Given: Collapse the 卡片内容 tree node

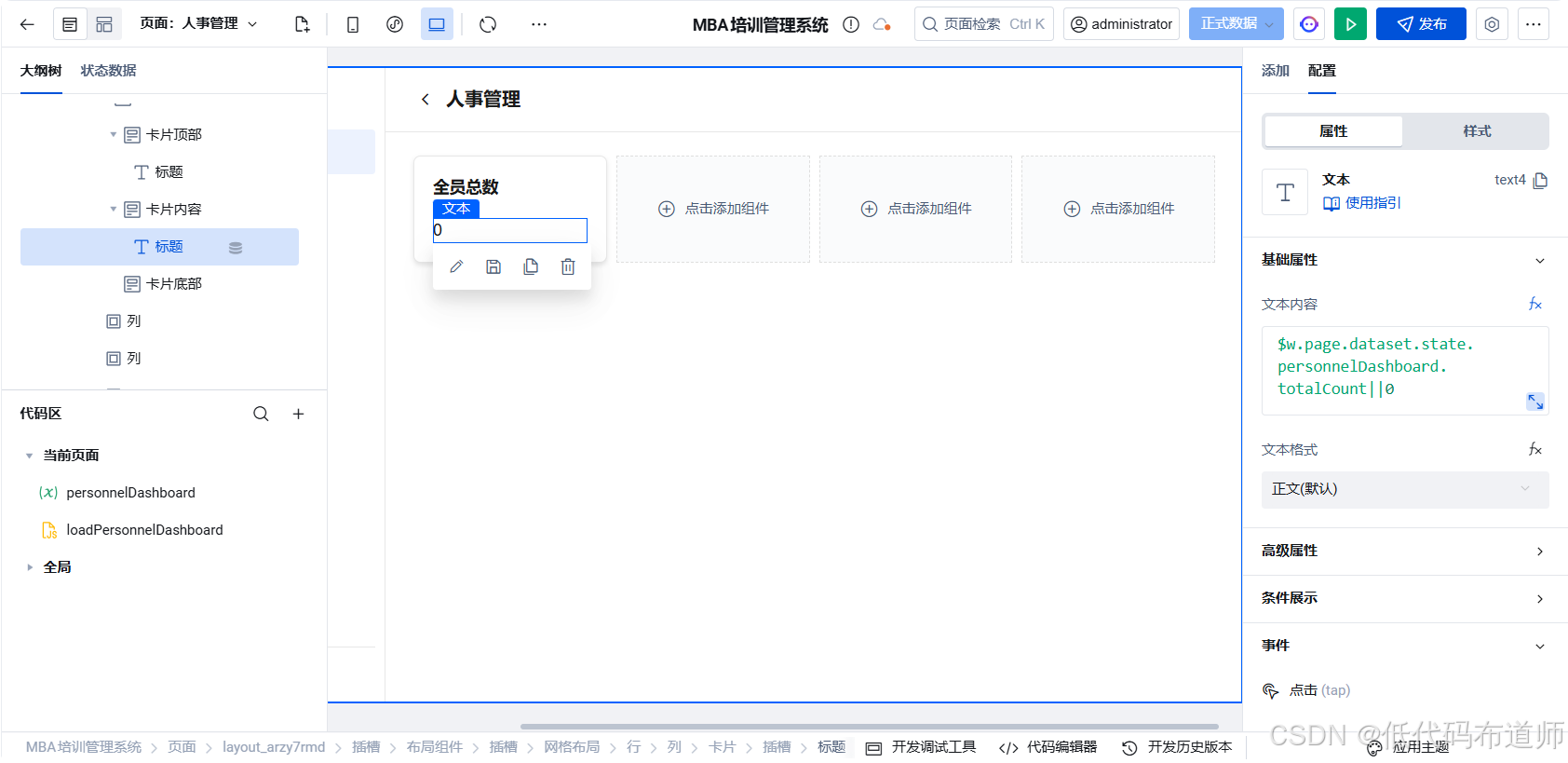Looking at the screenshot, I should tap(114, 210).
